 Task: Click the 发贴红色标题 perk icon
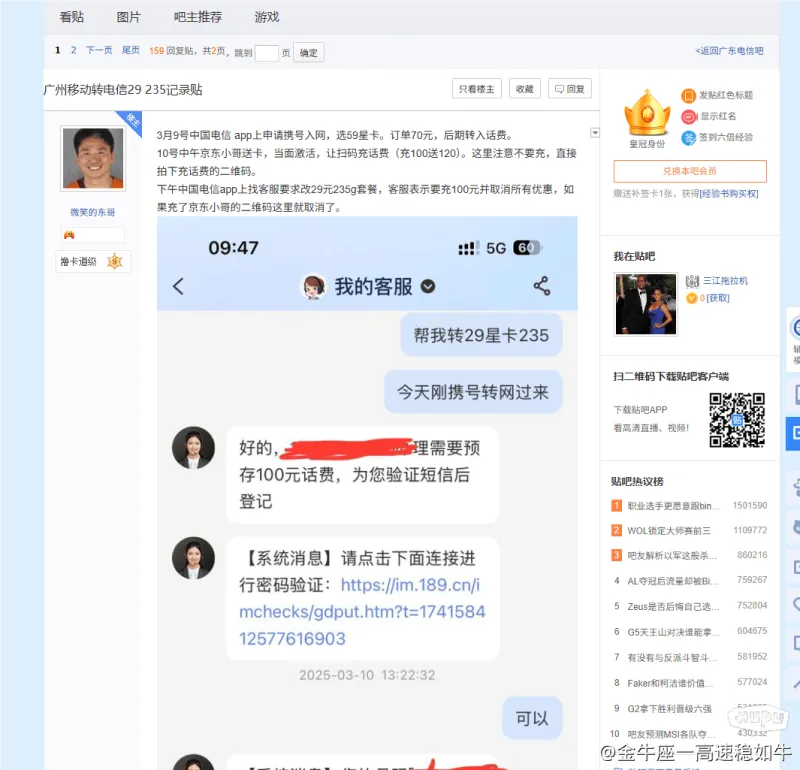[688, 95]
